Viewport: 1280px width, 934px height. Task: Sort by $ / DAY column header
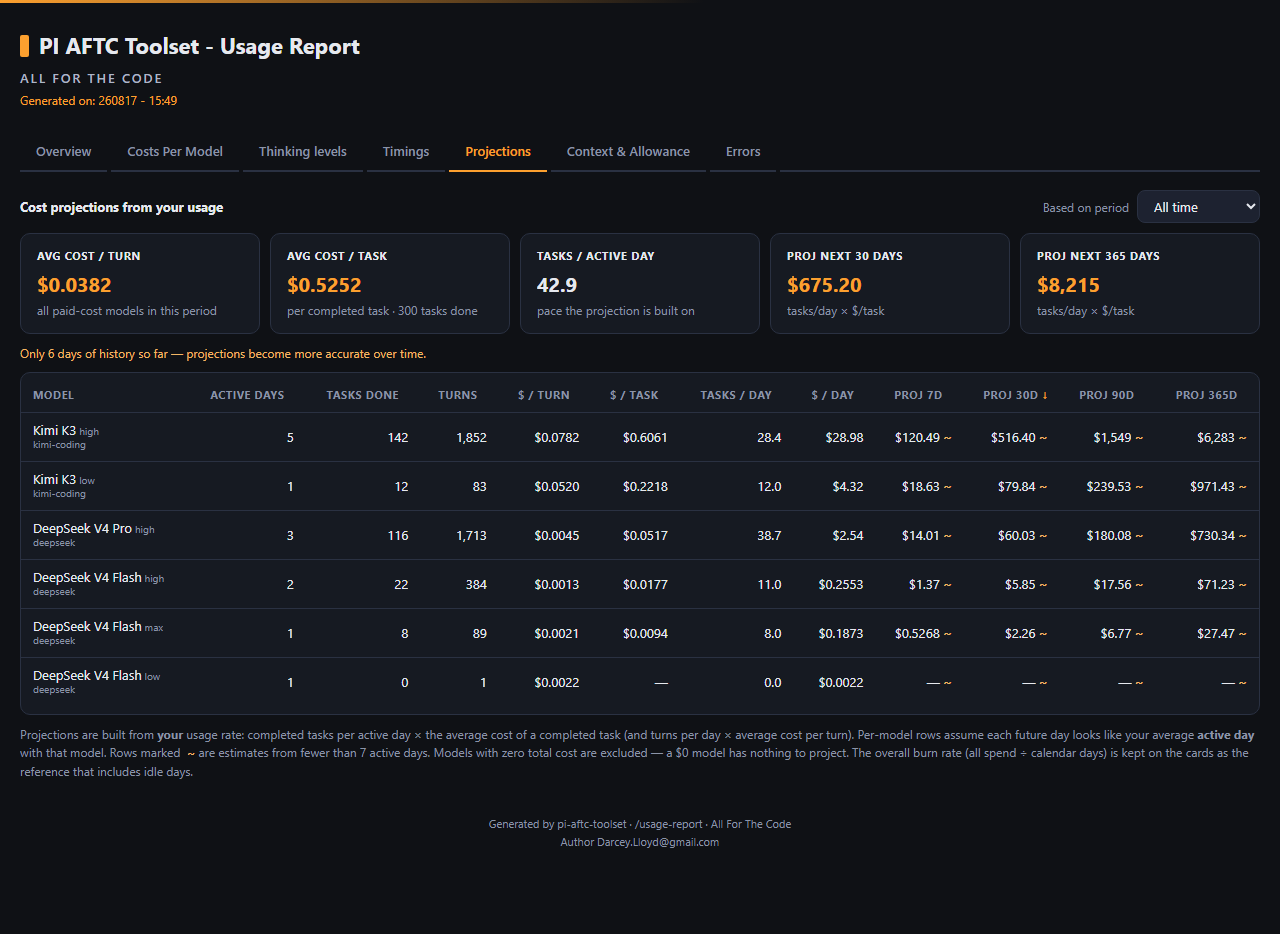833,395
